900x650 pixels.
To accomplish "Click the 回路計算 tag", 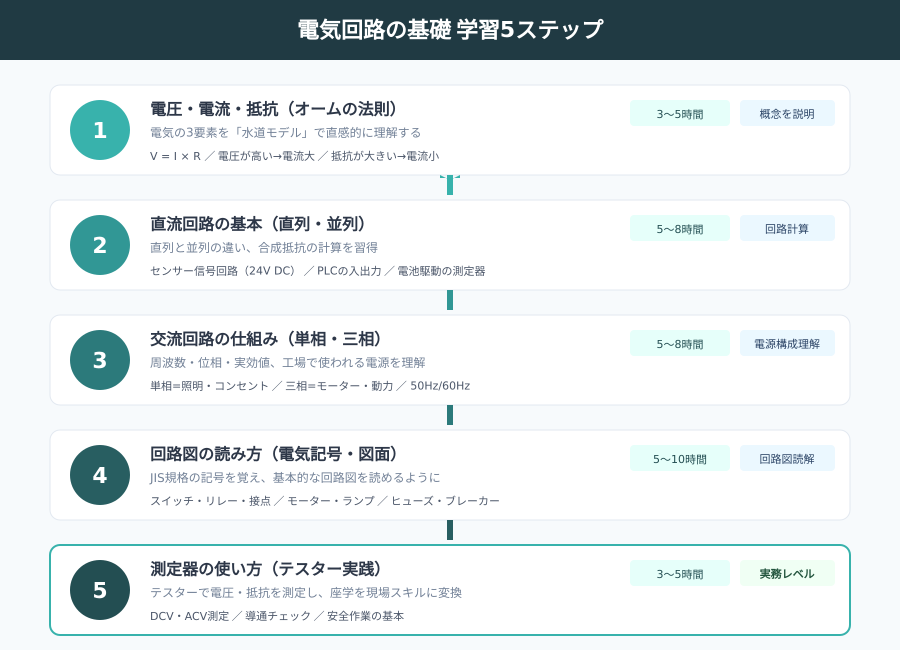I will point(787,229).
